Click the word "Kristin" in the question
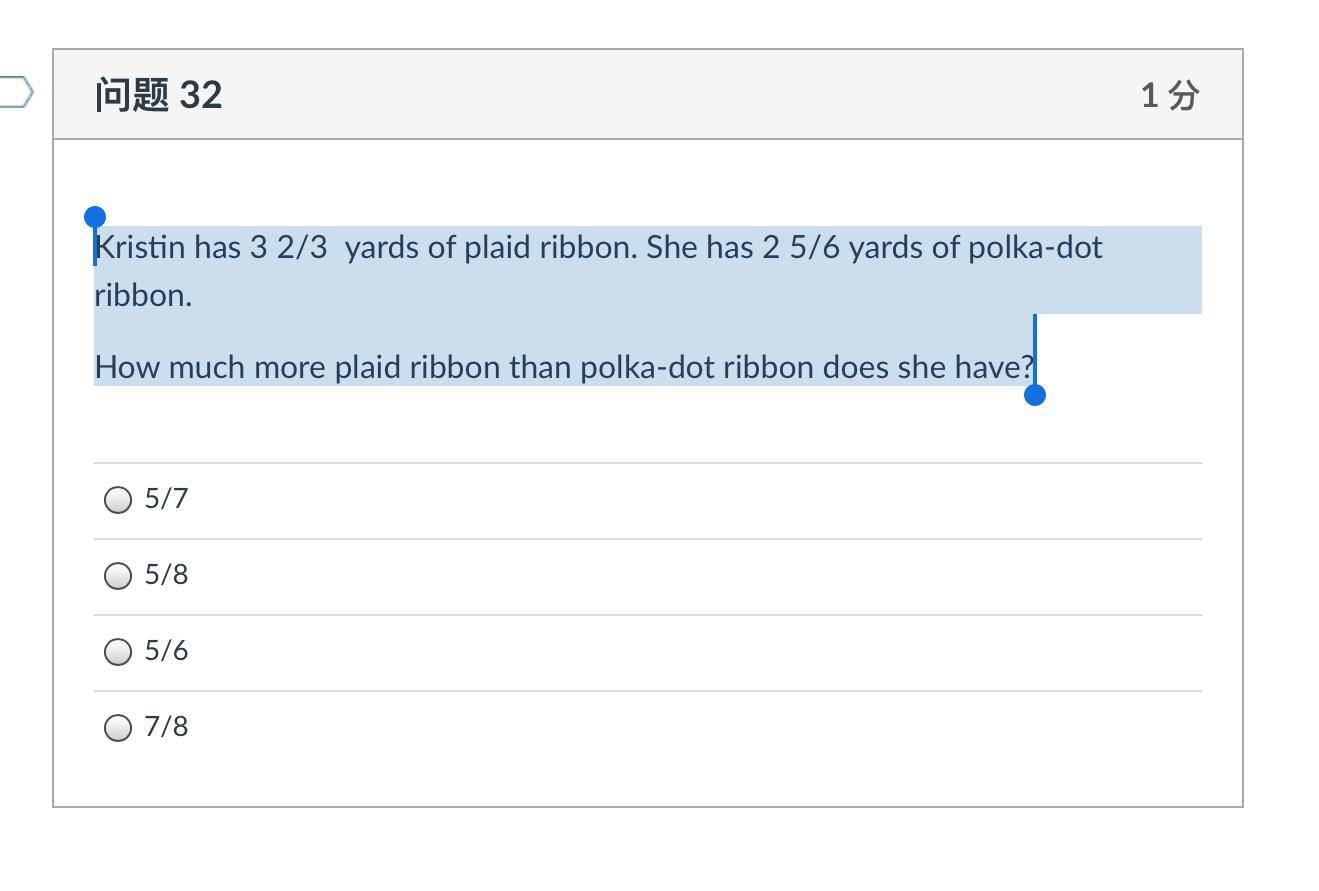Viewport: 1319px width, 891px height. 140,247
